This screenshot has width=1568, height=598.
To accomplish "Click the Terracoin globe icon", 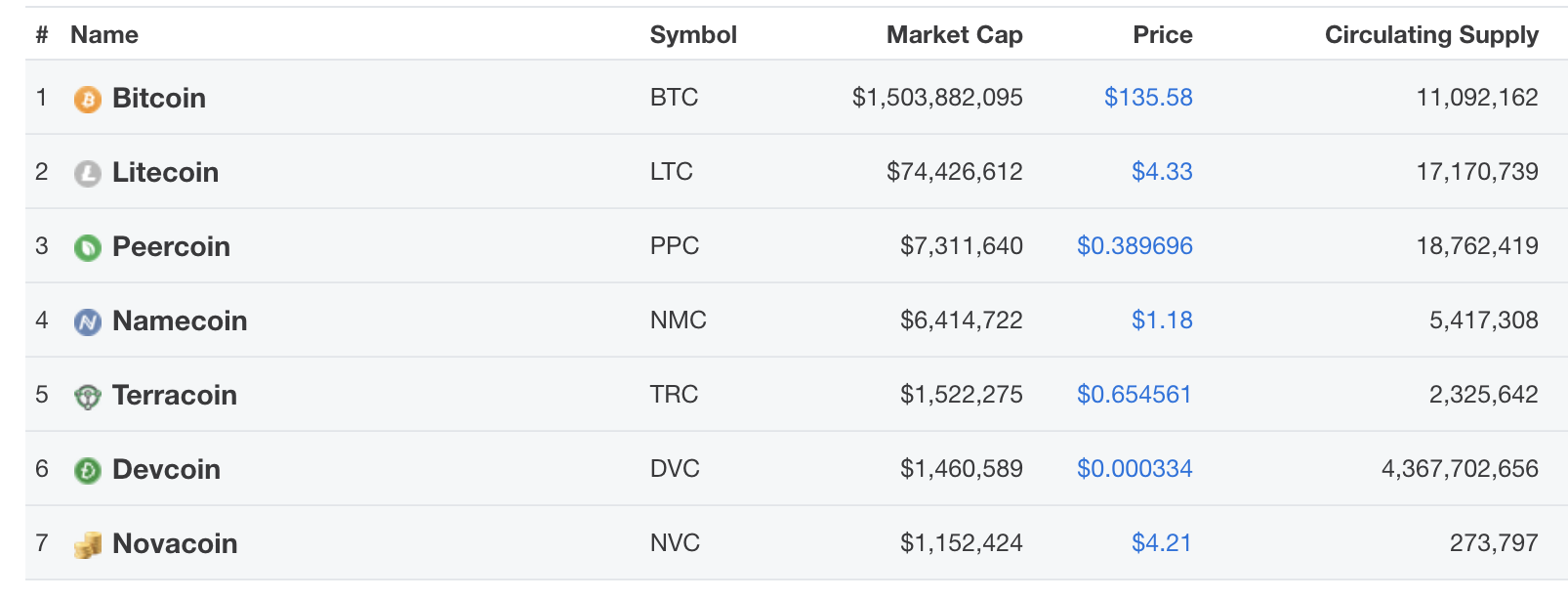I will point(87,395).
